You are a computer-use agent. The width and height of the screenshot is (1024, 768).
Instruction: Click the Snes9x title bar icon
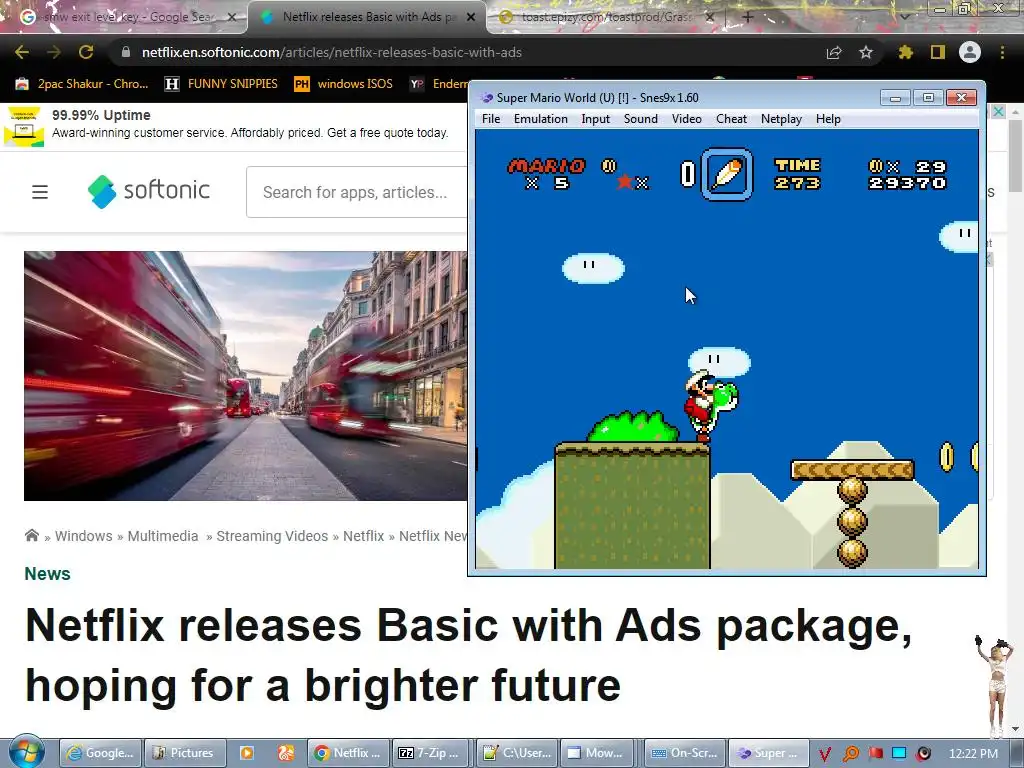486,98
